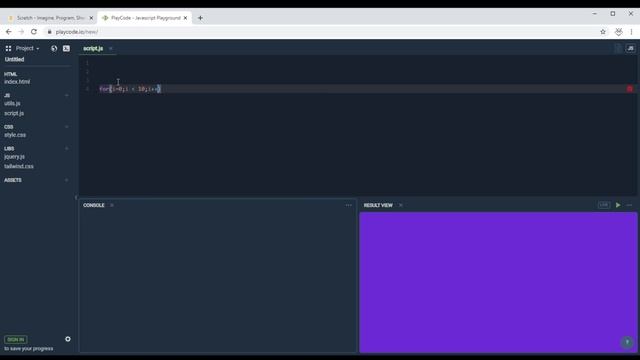Open the Project dropdown menu

pyautogui.click(x=27, y=48)
